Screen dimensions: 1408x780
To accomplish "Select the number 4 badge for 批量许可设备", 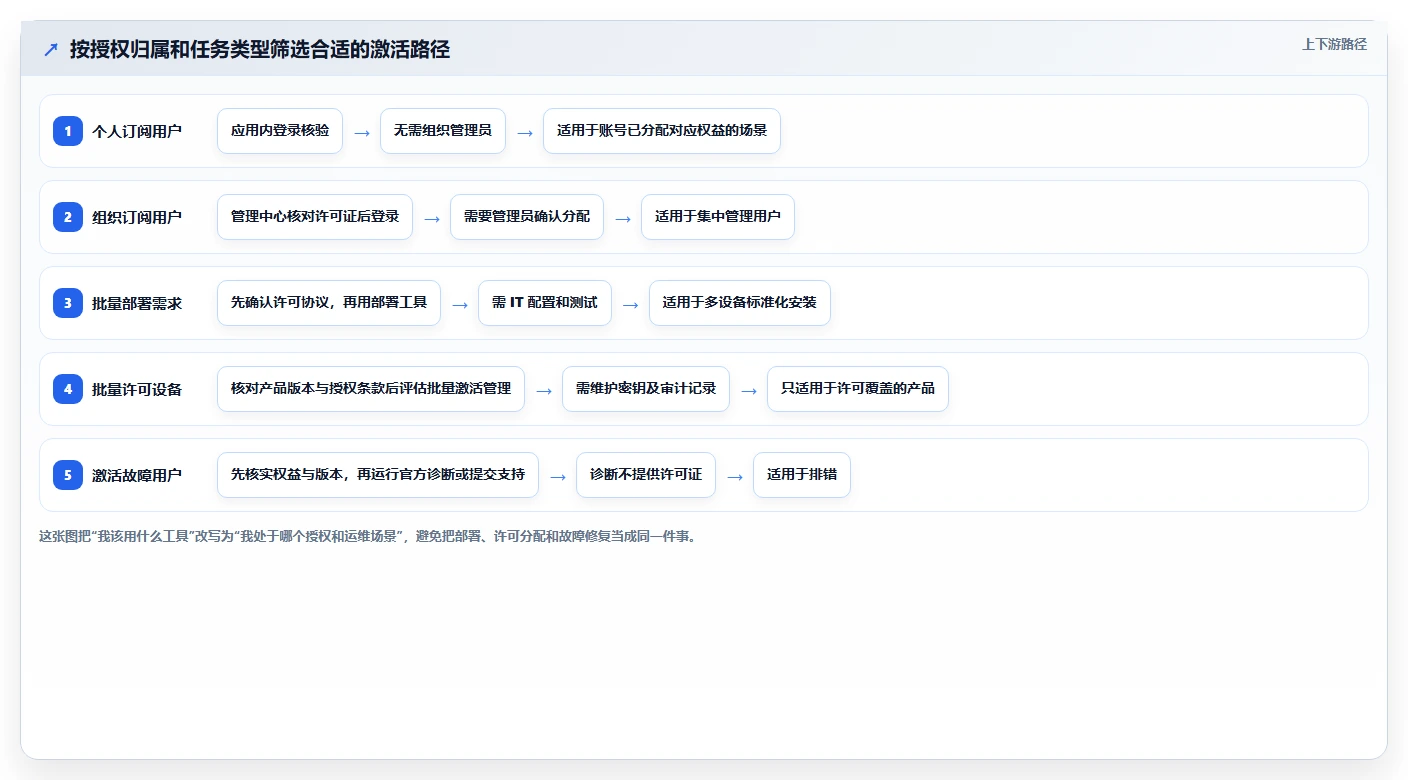I will click(68, 389).
